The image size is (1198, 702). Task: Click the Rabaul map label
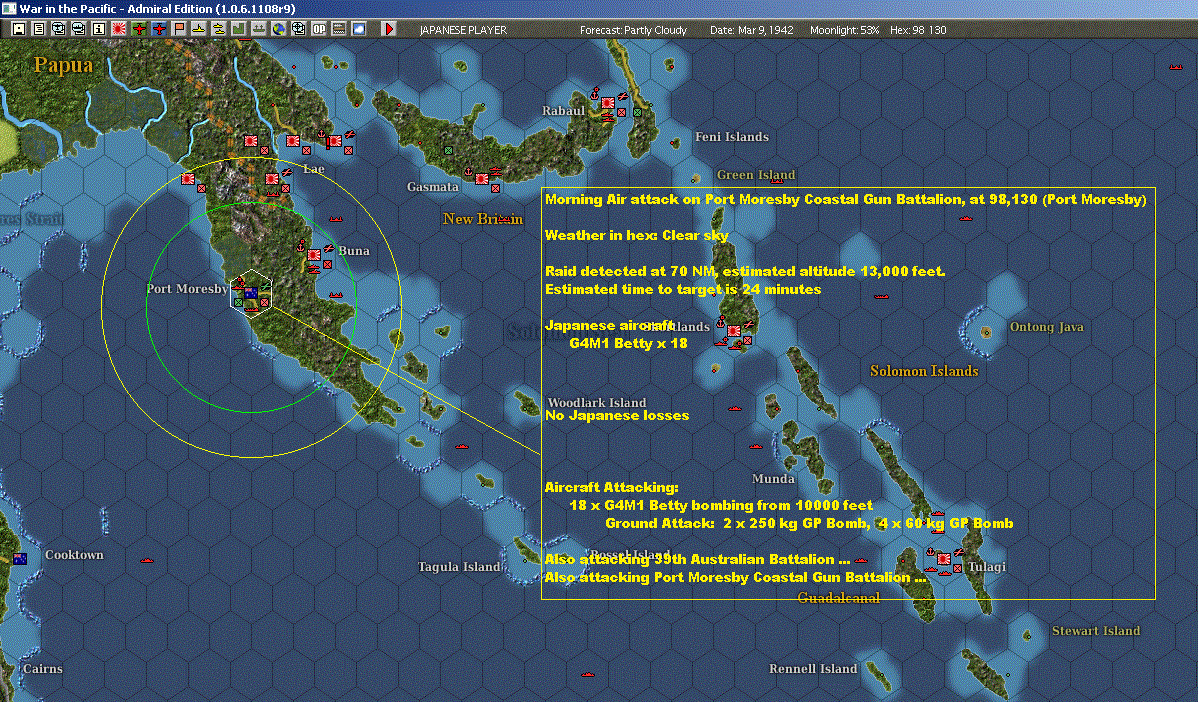click(563, 111)
